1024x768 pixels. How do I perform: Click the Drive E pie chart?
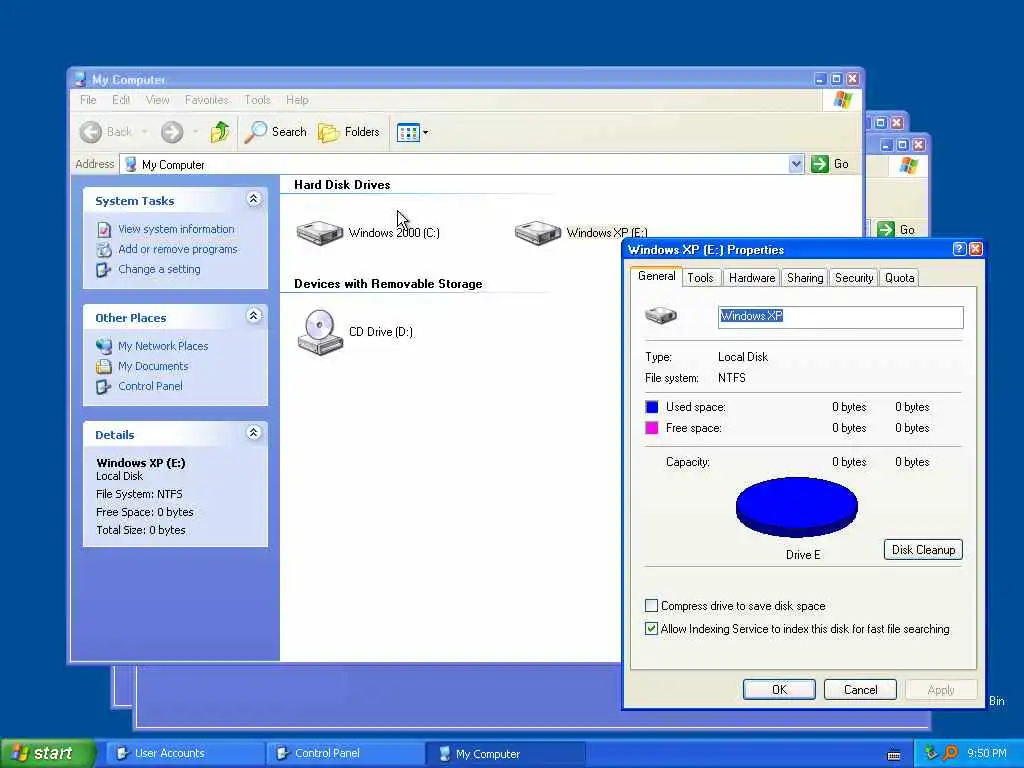797,507
